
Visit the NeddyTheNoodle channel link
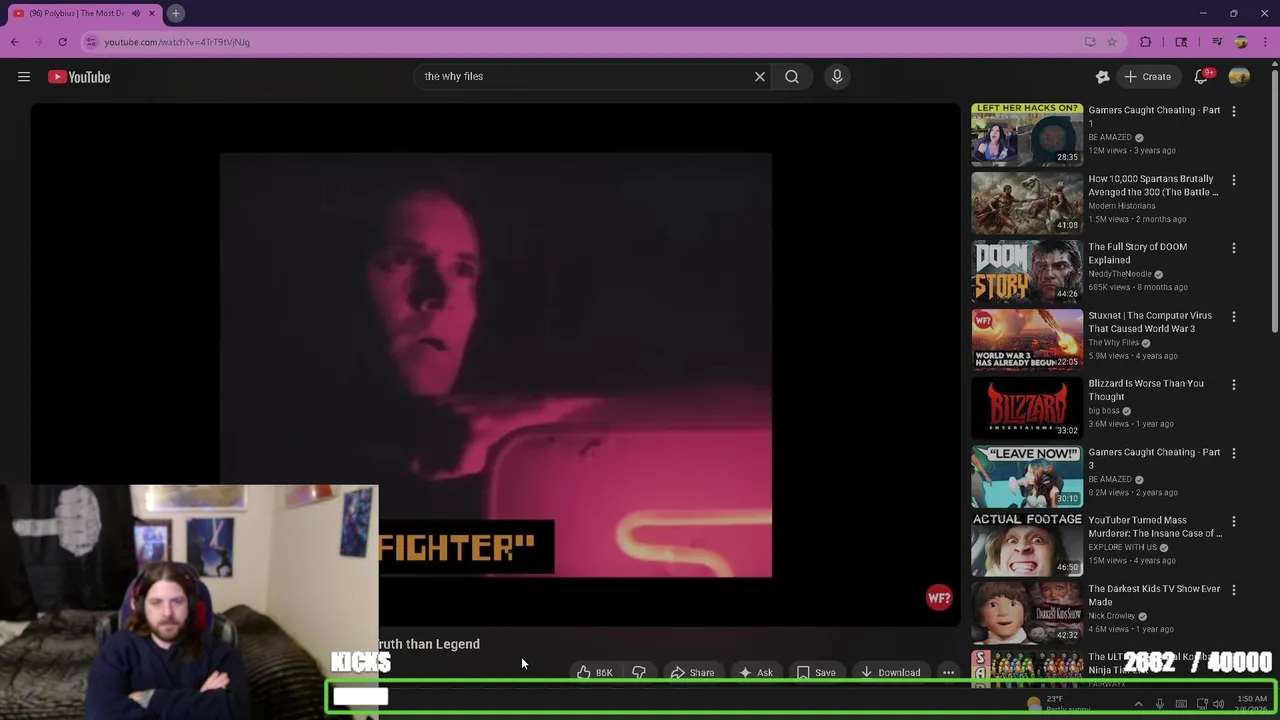[1120, 274]
